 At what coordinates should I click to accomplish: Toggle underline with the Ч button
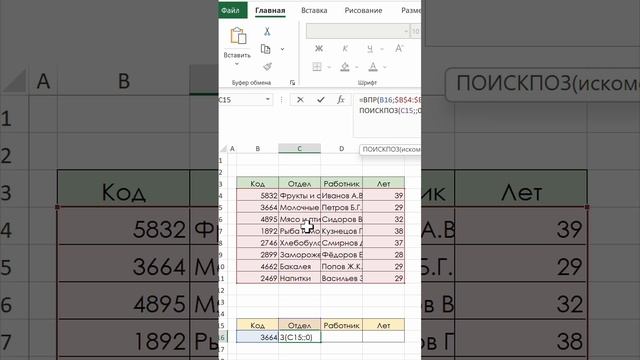(x=370, y=49)
